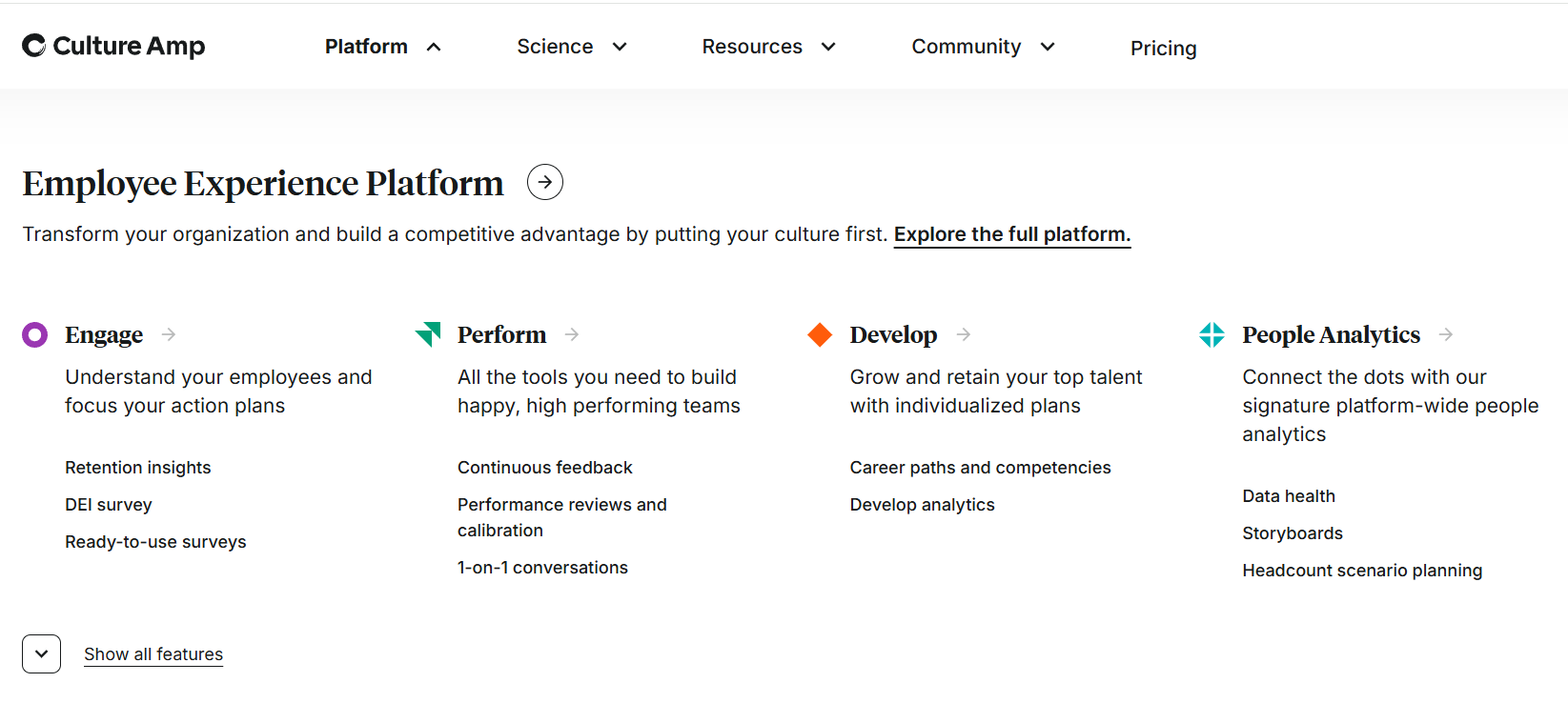This screenshot has height=723, width=1568.
Task: Open the Engage heading link
Action: tap(104, 334)
